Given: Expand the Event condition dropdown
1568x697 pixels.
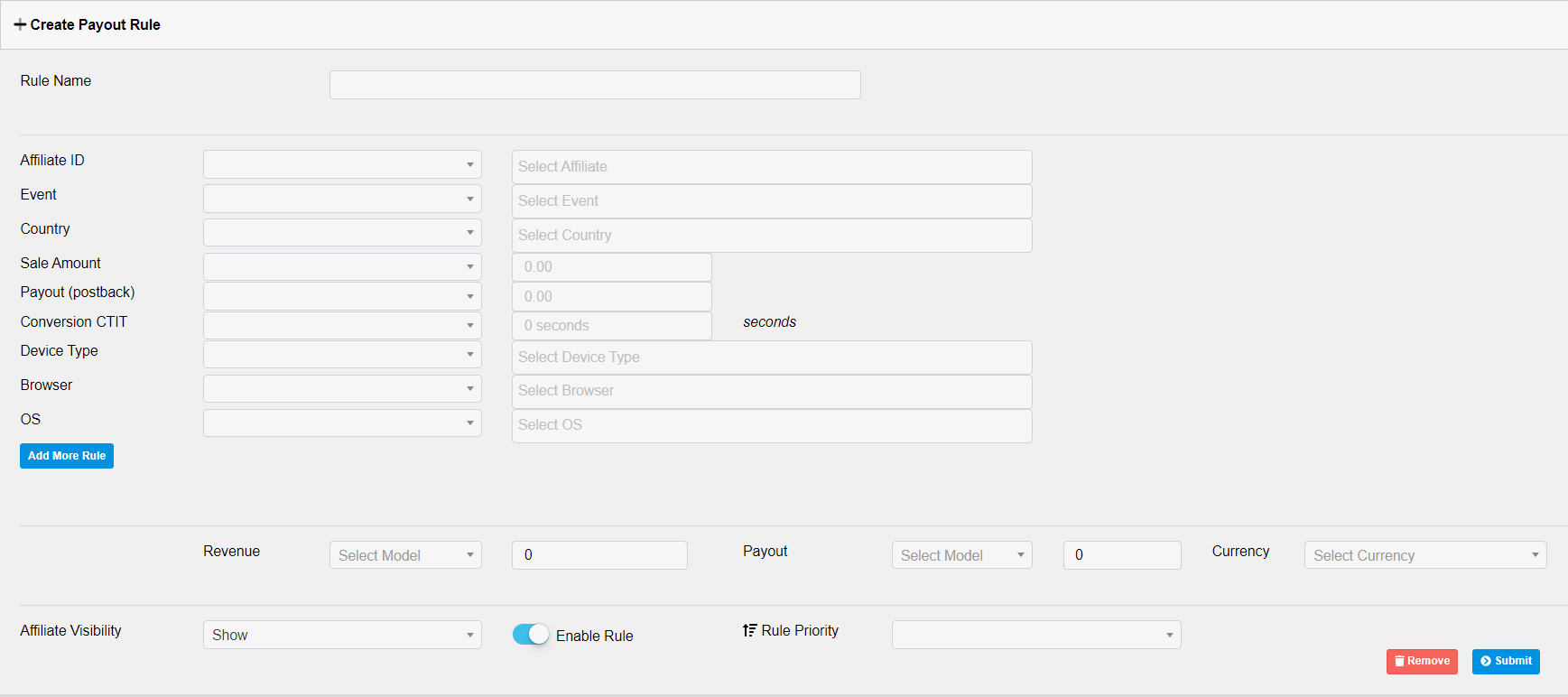Looking at the screenshot, I should pos(342,199).
